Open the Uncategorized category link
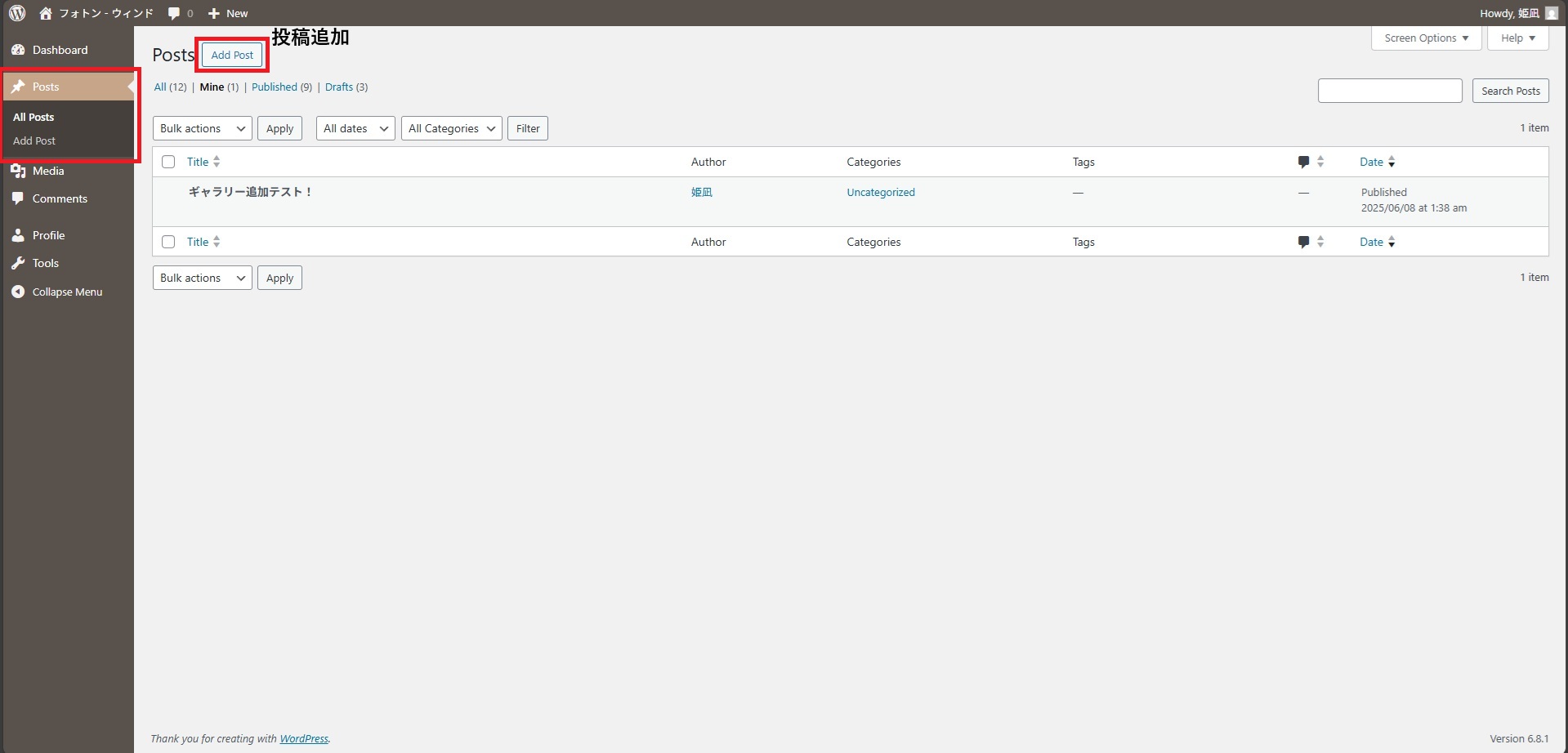 (880, 193)
